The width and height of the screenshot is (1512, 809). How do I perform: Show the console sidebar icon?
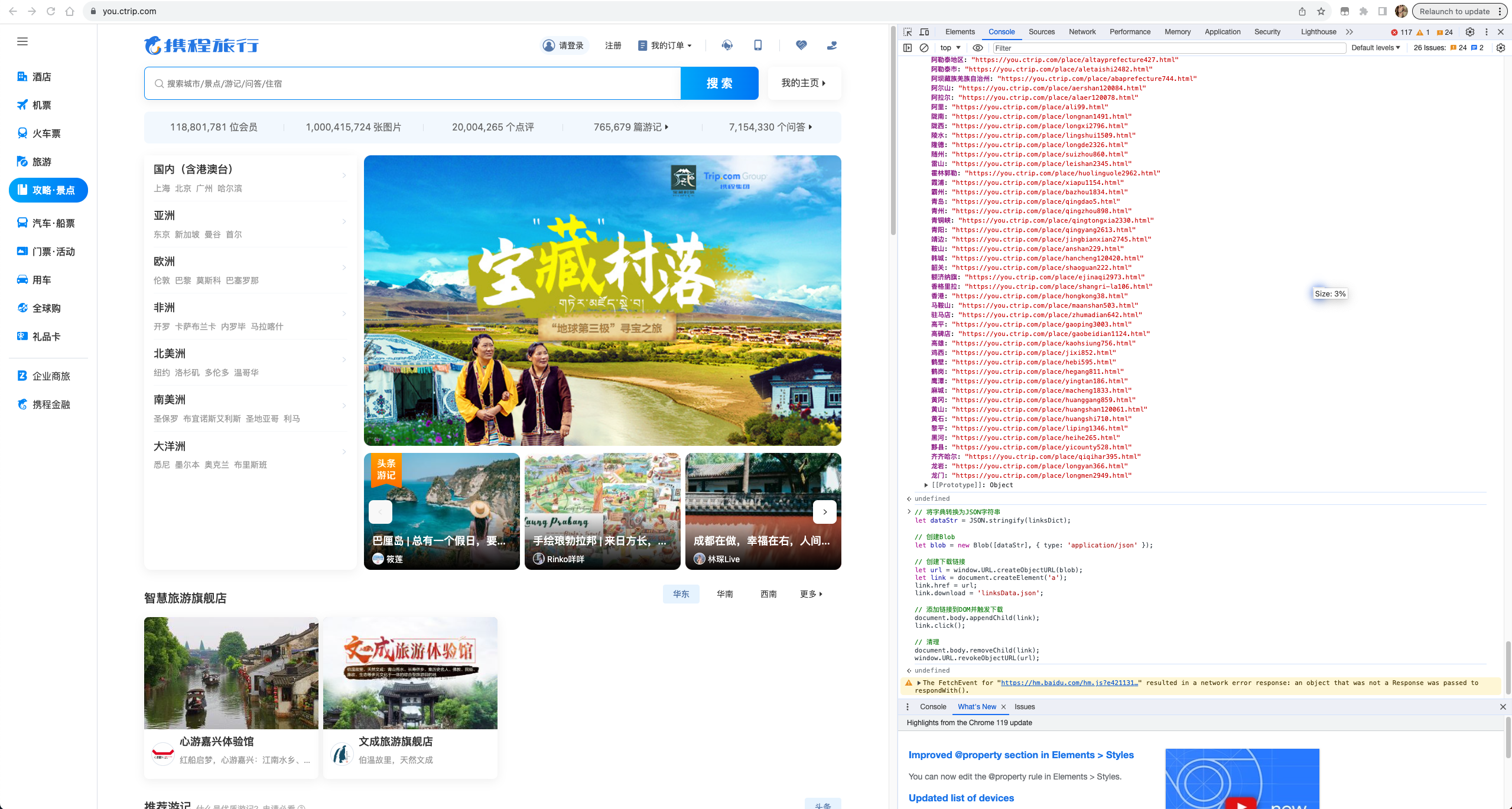coord(908,48)
